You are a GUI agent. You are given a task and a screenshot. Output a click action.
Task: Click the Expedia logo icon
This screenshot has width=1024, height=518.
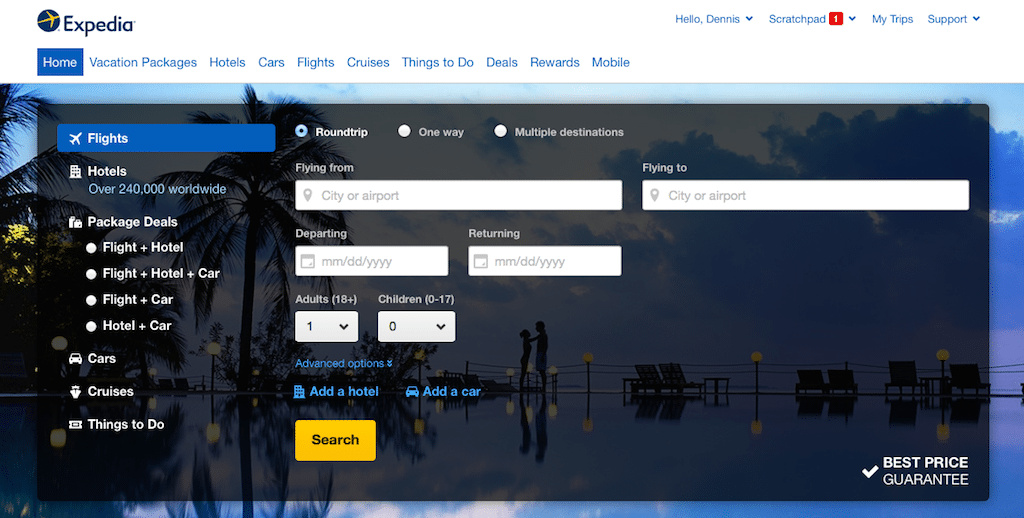[48, 20]
